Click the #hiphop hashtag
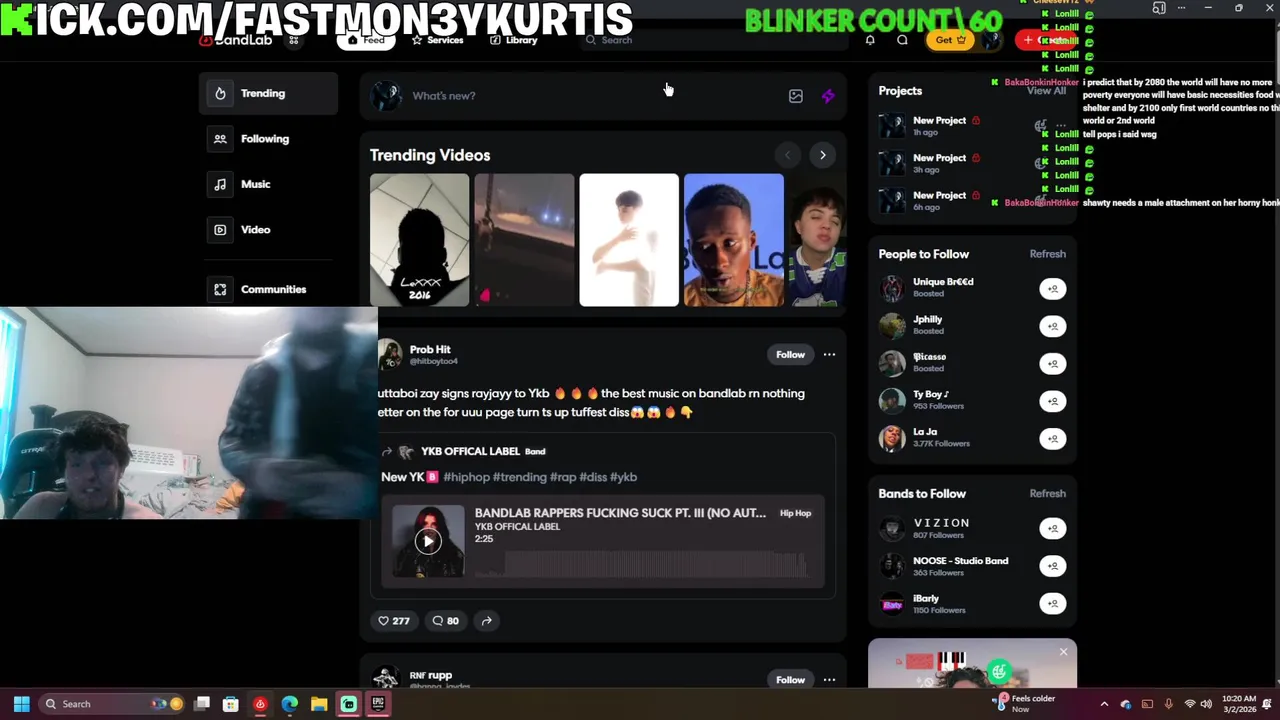Image resolution: width=1280 pixels, height=720 pixels. tap(466, 477)
